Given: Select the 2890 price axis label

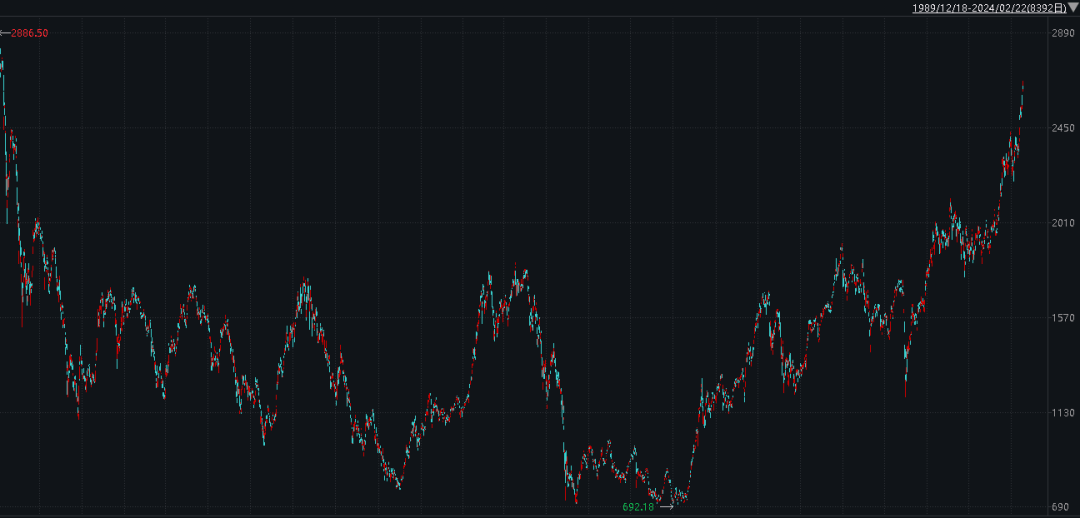Looking at the screenshot, I should click(1061, 34).
